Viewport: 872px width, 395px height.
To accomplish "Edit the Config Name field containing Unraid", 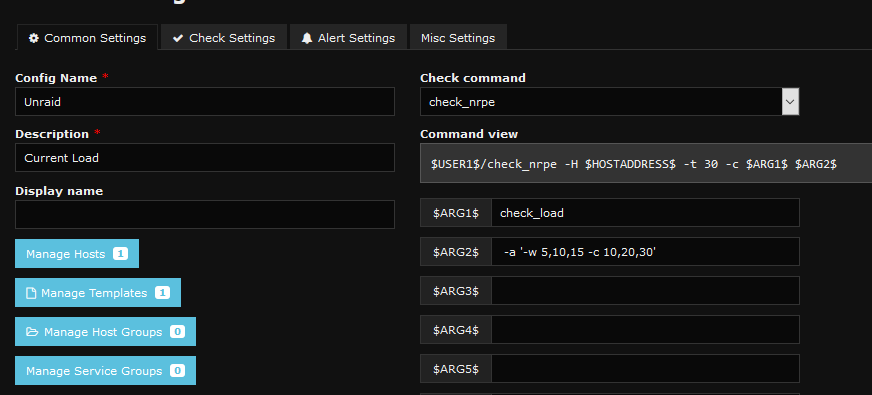I will (x=205, y=102).
